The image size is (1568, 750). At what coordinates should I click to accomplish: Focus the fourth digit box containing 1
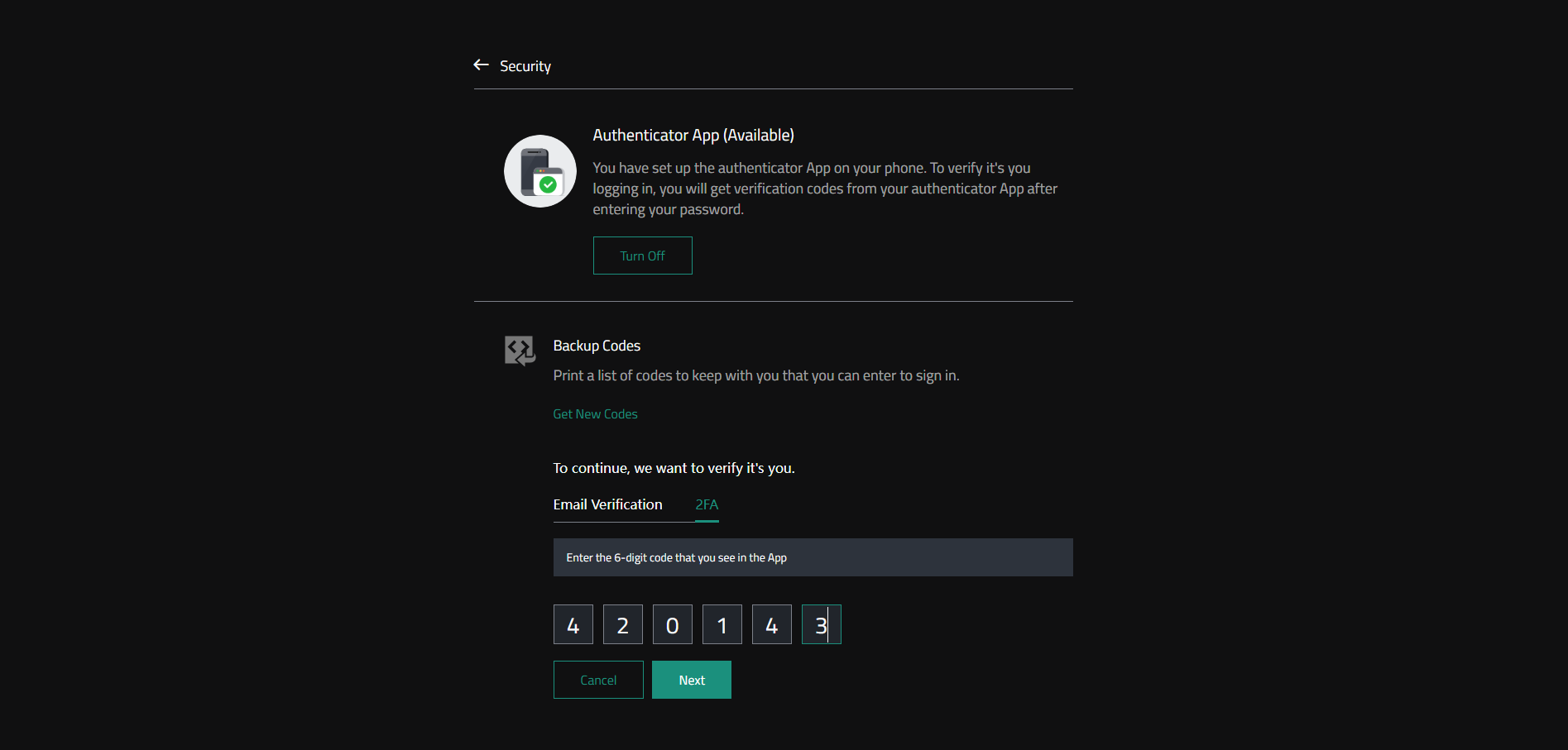point(722,624)
